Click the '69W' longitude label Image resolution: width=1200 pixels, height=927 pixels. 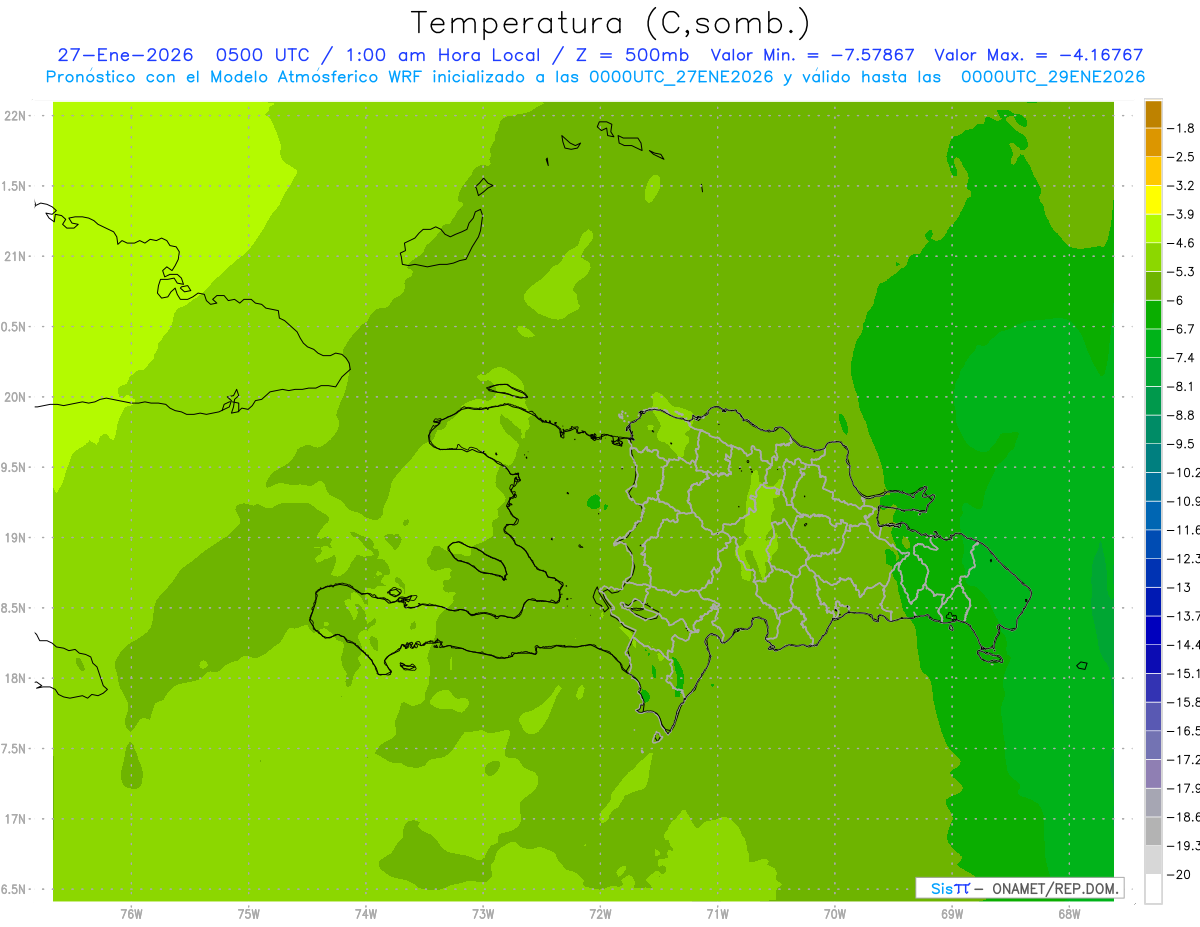pyautogui.click(x=952, y=914)
